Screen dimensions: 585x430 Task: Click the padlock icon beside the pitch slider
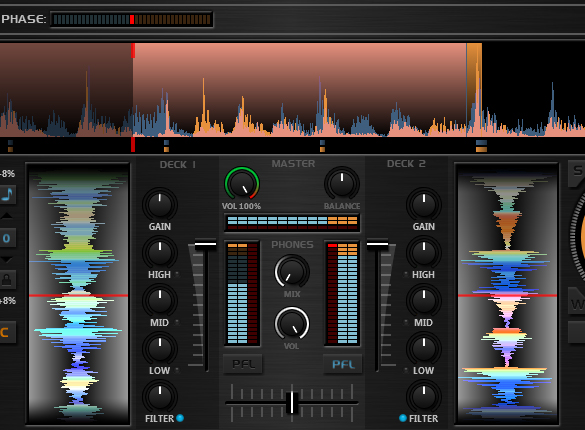7,280
